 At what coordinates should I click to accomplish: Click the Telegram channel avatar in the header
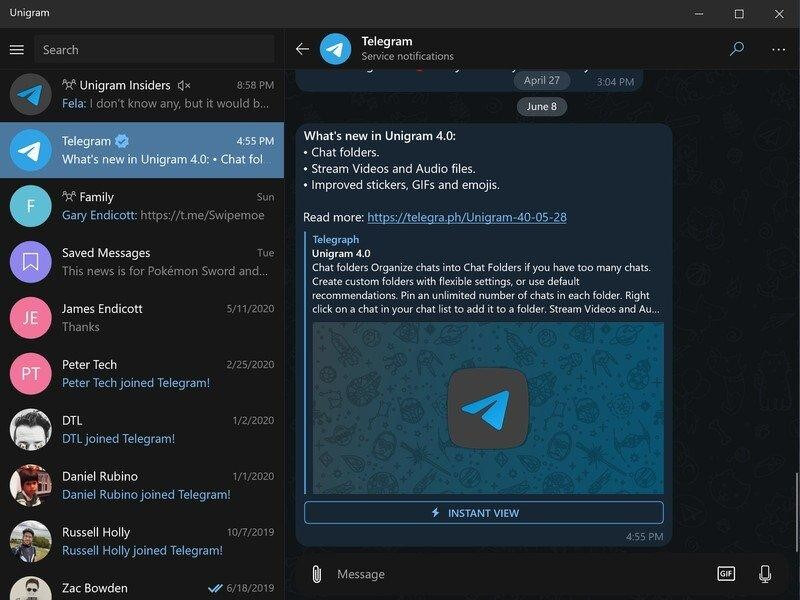333,46
